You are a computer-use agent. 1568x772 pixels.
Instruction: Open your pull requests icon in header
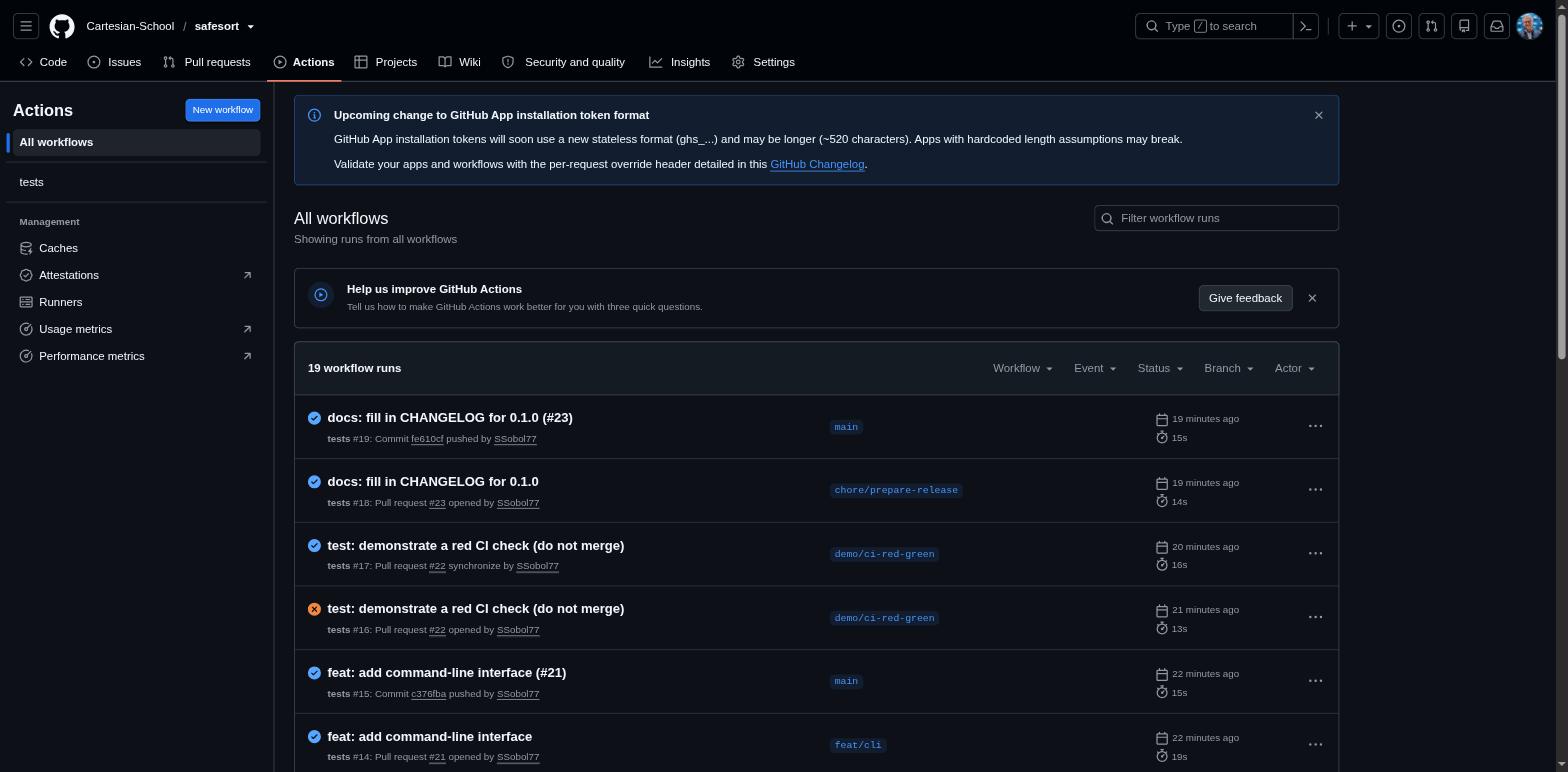coord(1431,26)
